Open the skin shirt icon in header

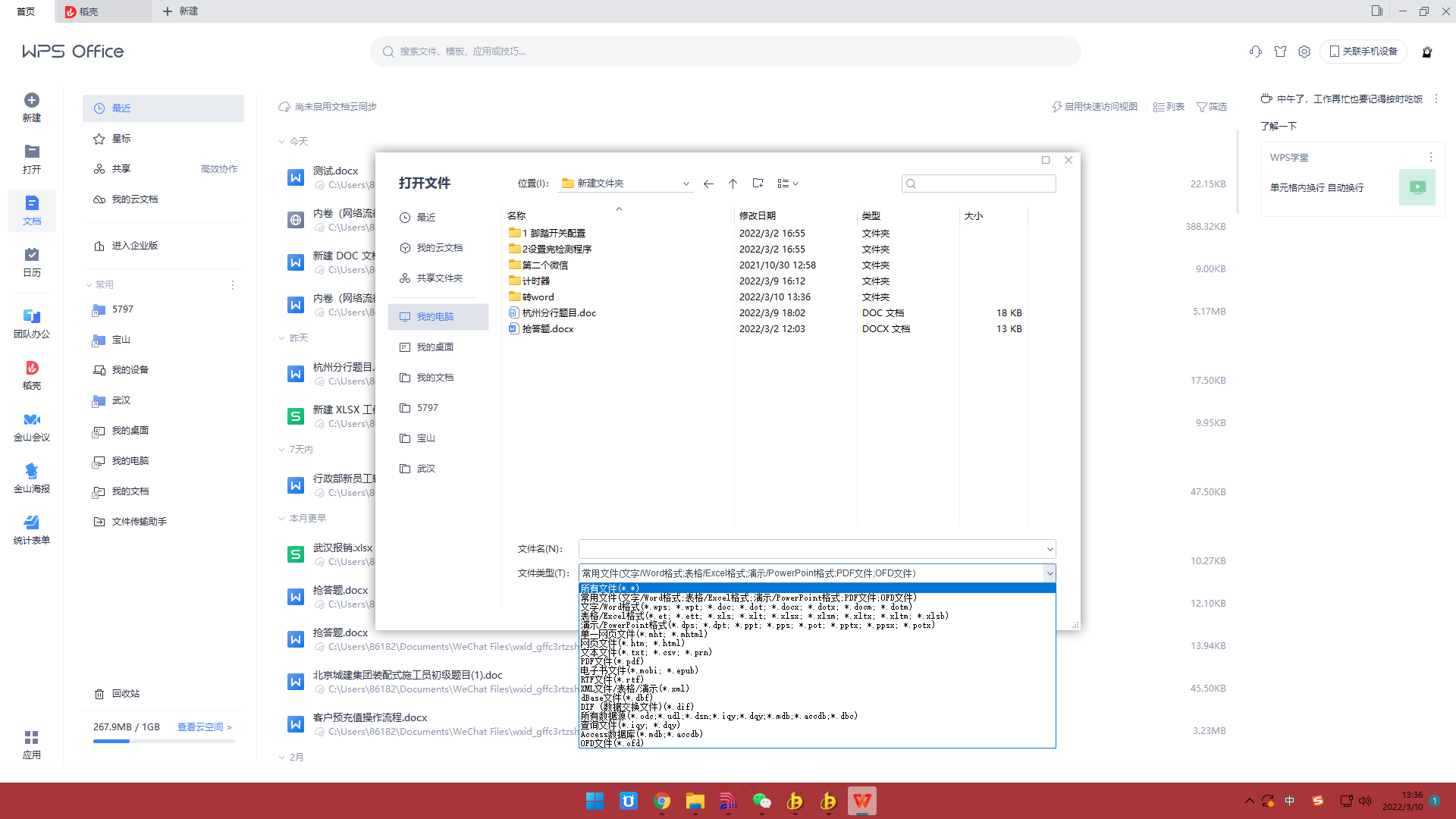(1280, 52)
